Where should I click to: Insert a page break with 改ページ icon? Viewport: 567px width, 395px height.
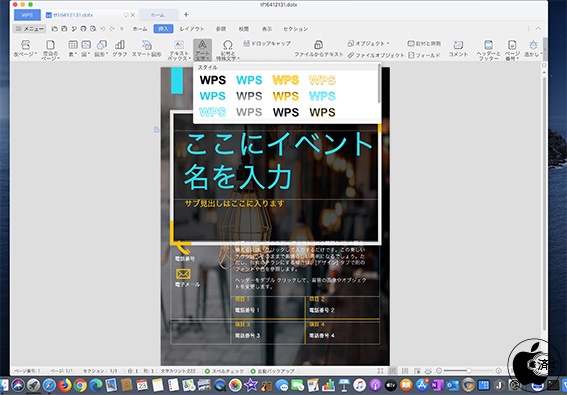click(25, 48)
